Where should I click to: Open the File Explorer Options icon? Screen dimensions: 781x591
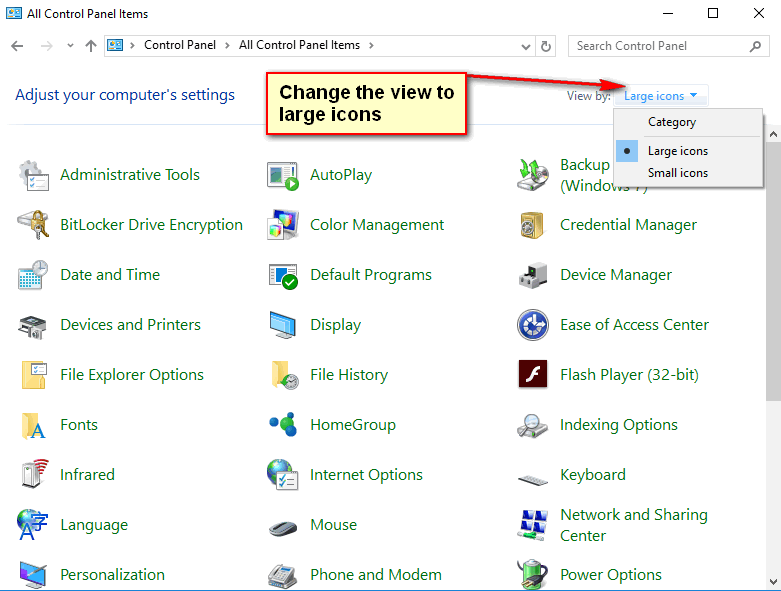coord(34,375)
